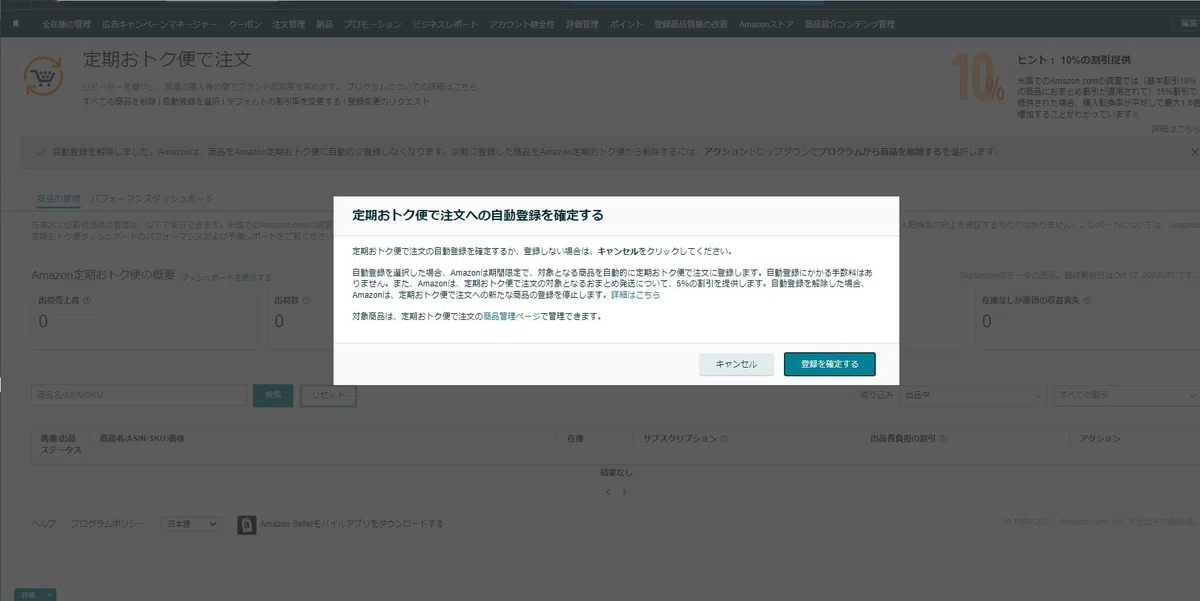Click the 商品名/ASIN/SKU search field
1200x601 pixels.
click(x=139, y=395)
